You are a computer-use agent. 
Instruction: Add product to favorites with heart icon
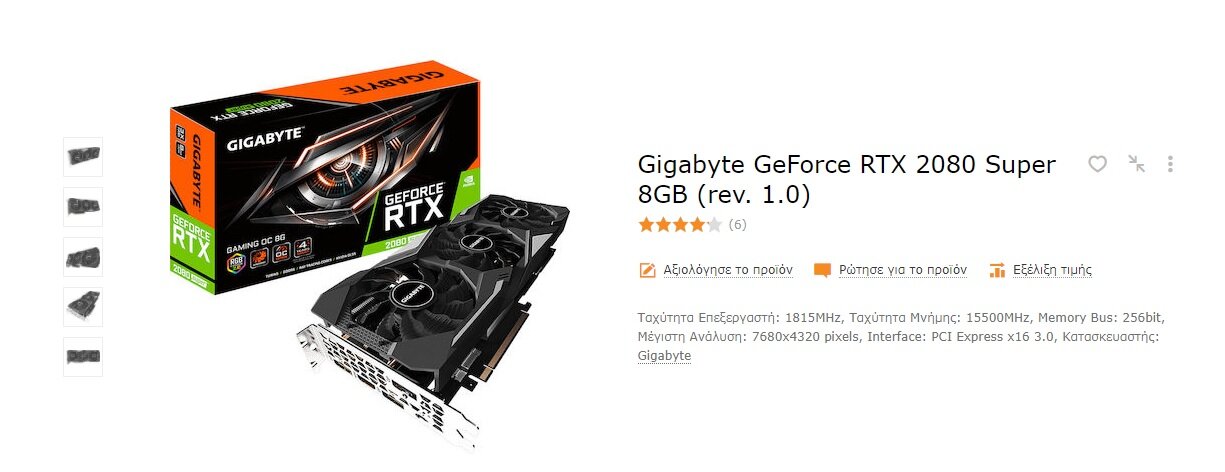(1097, 164)
